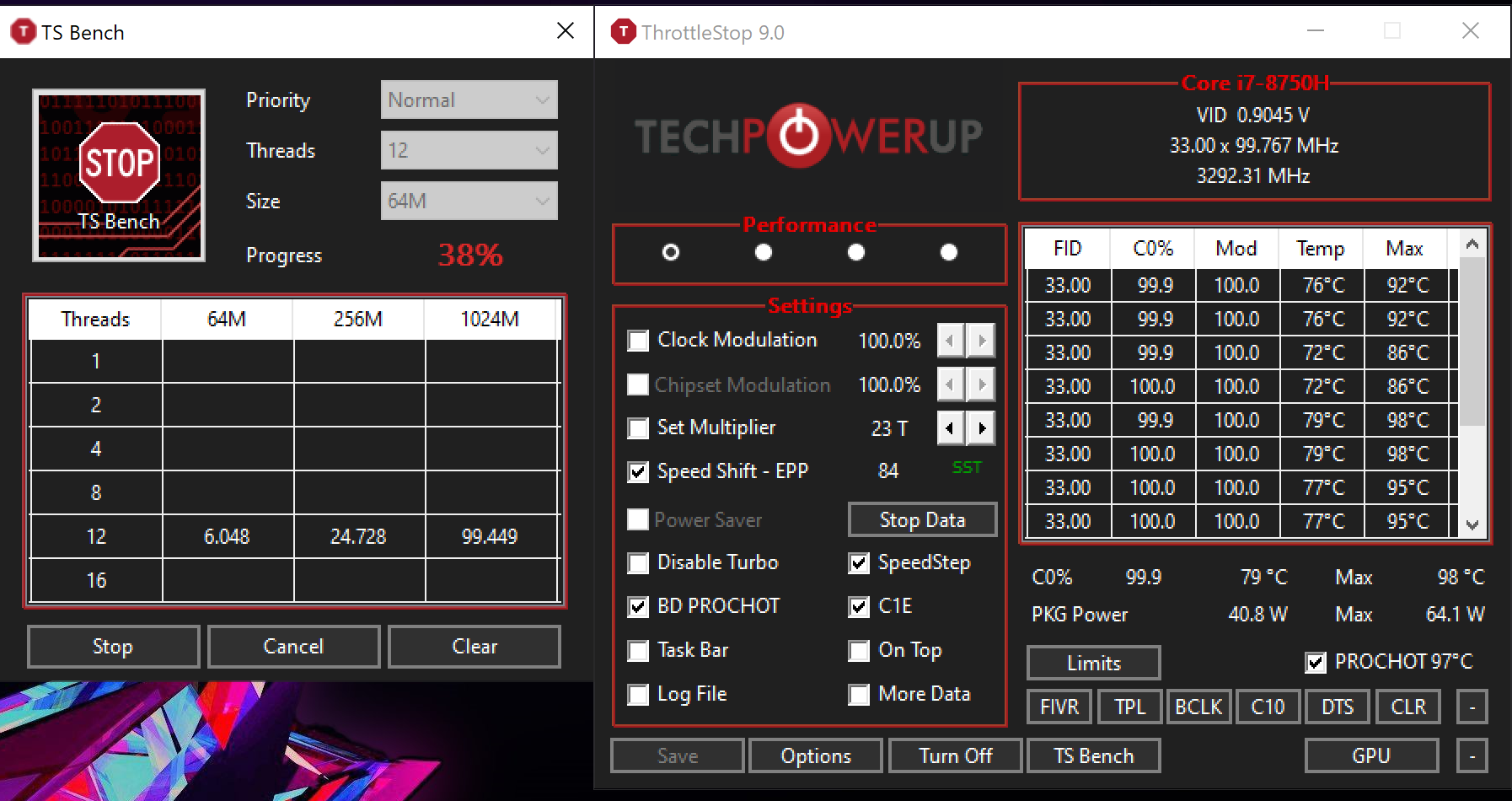Open the Size dropdown
This screenshot has width=1512, height=801.
pyautogui.click(x=469, y=201)
